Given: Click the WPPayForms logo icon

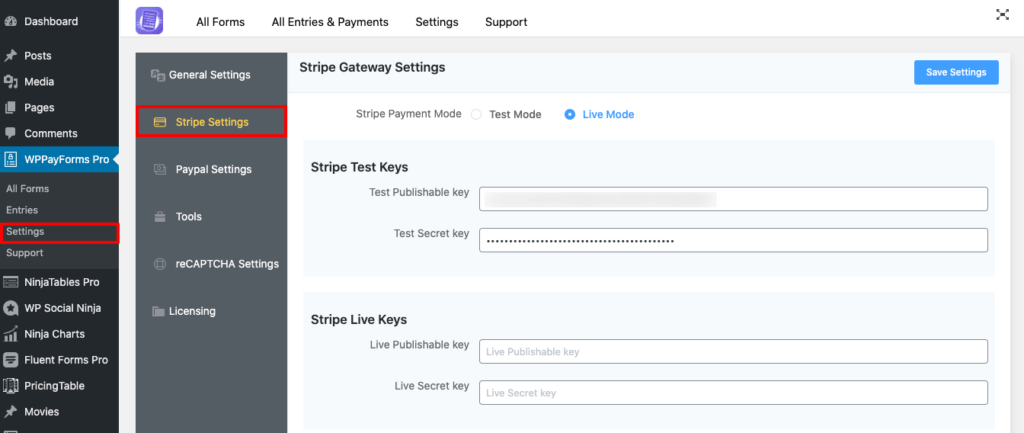Looking at the screenshot, I should click(x=150, y=21).
